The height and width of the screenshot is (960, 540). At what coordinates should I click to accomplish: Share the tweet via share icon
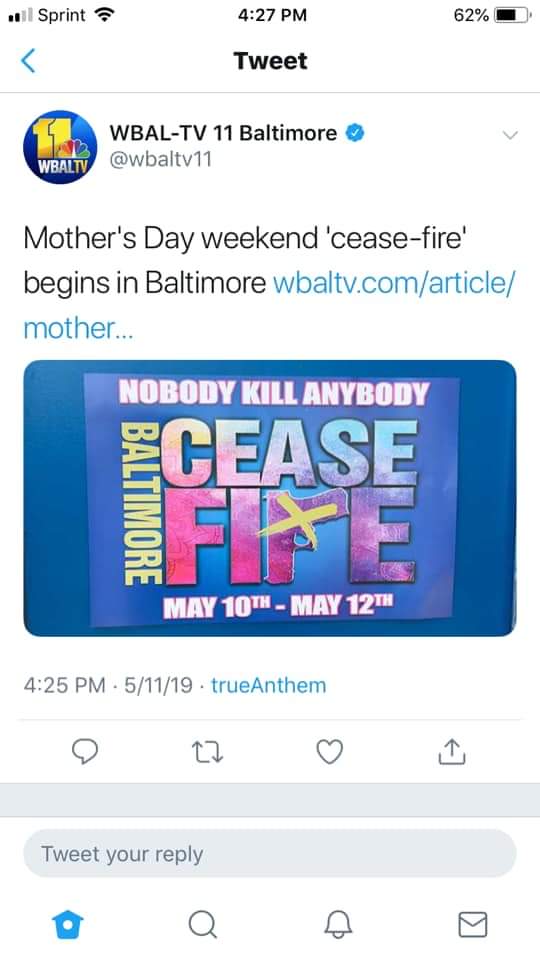[452, 751]
